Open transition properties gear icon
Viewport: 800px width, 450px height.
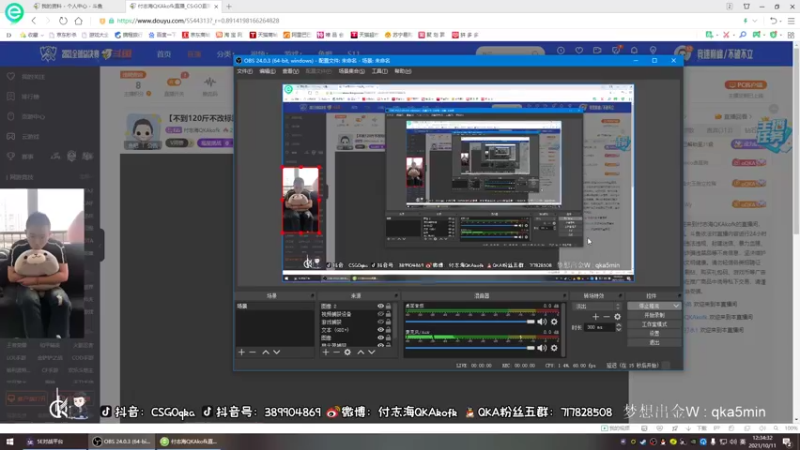[617, 317]
